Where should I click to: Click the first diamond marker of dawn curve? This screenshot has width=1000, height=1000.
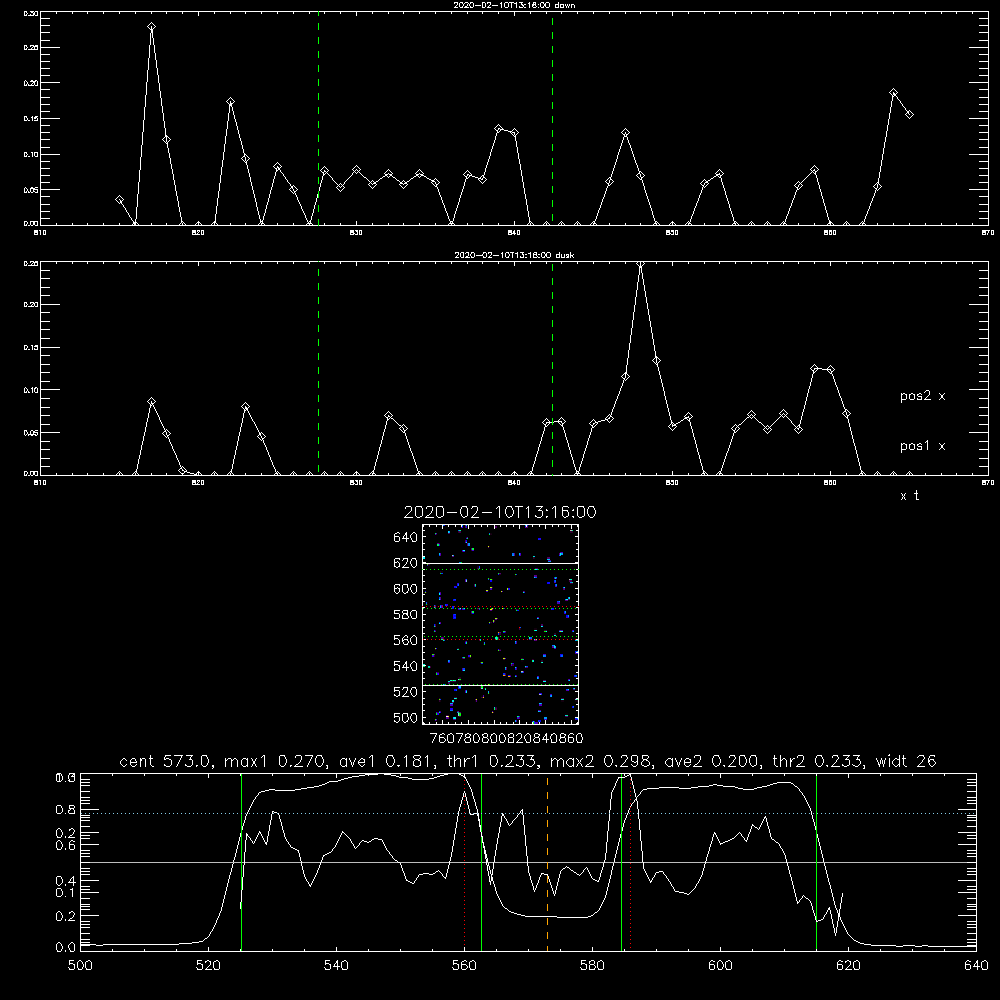119,200
